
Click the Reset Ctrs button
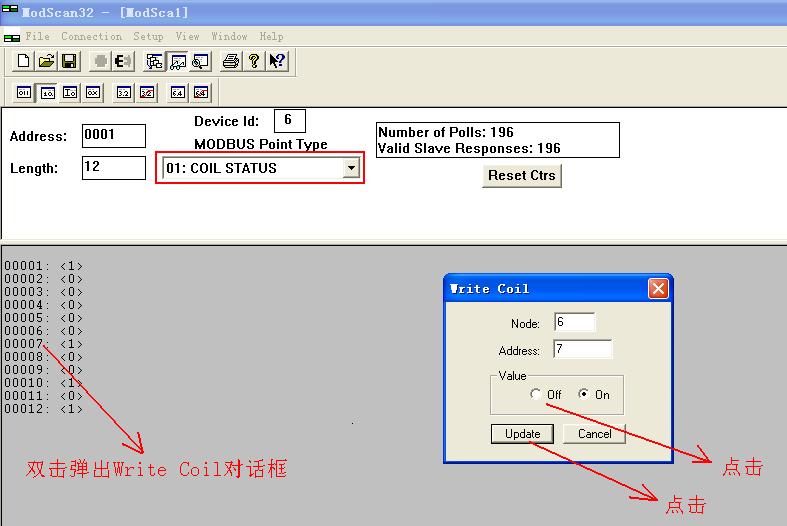click(x=521, y=176)
